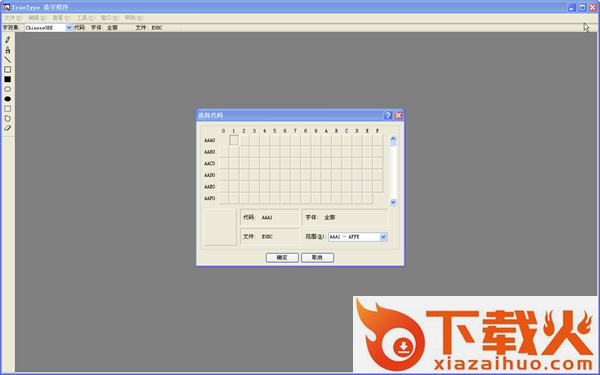Select code cell in row AAA0 column 5
The image size is (600, 375).
(275, 140)
